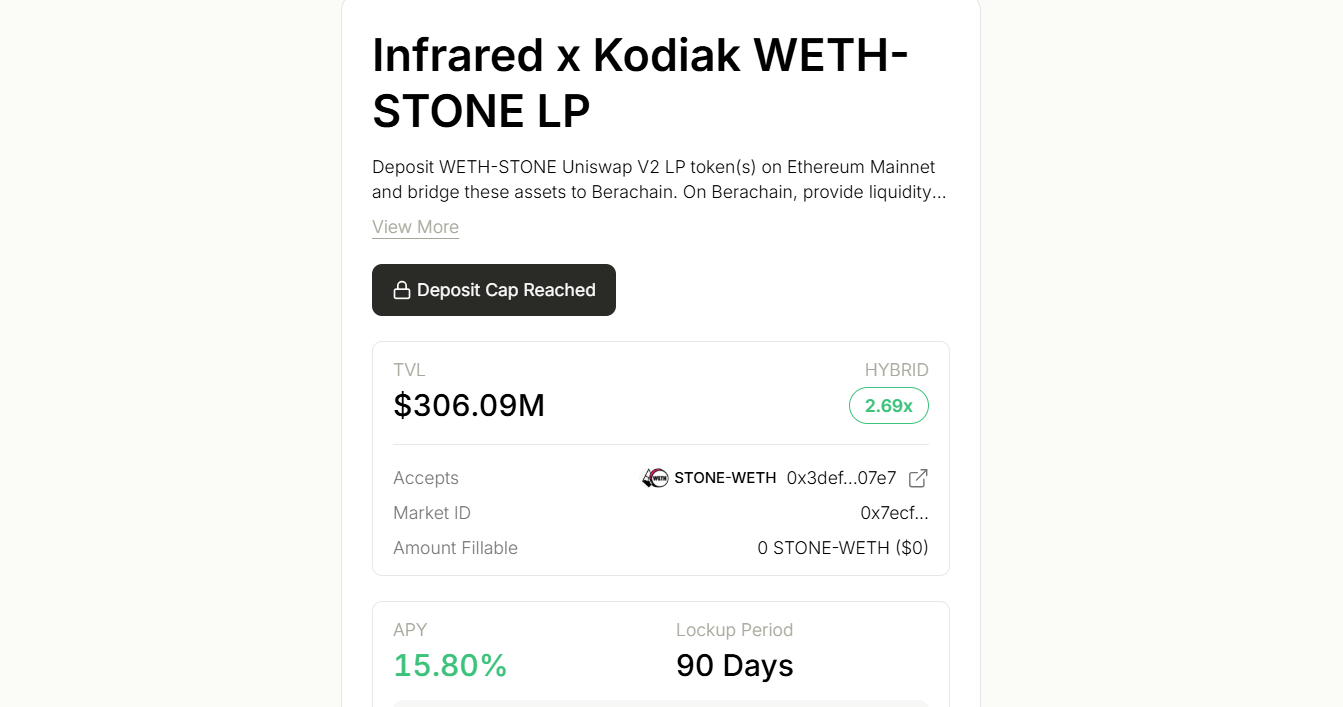Viewport: 1343px width, 707px height.
Task: Open the external link icon beside address
Action: tap(918, 478)
